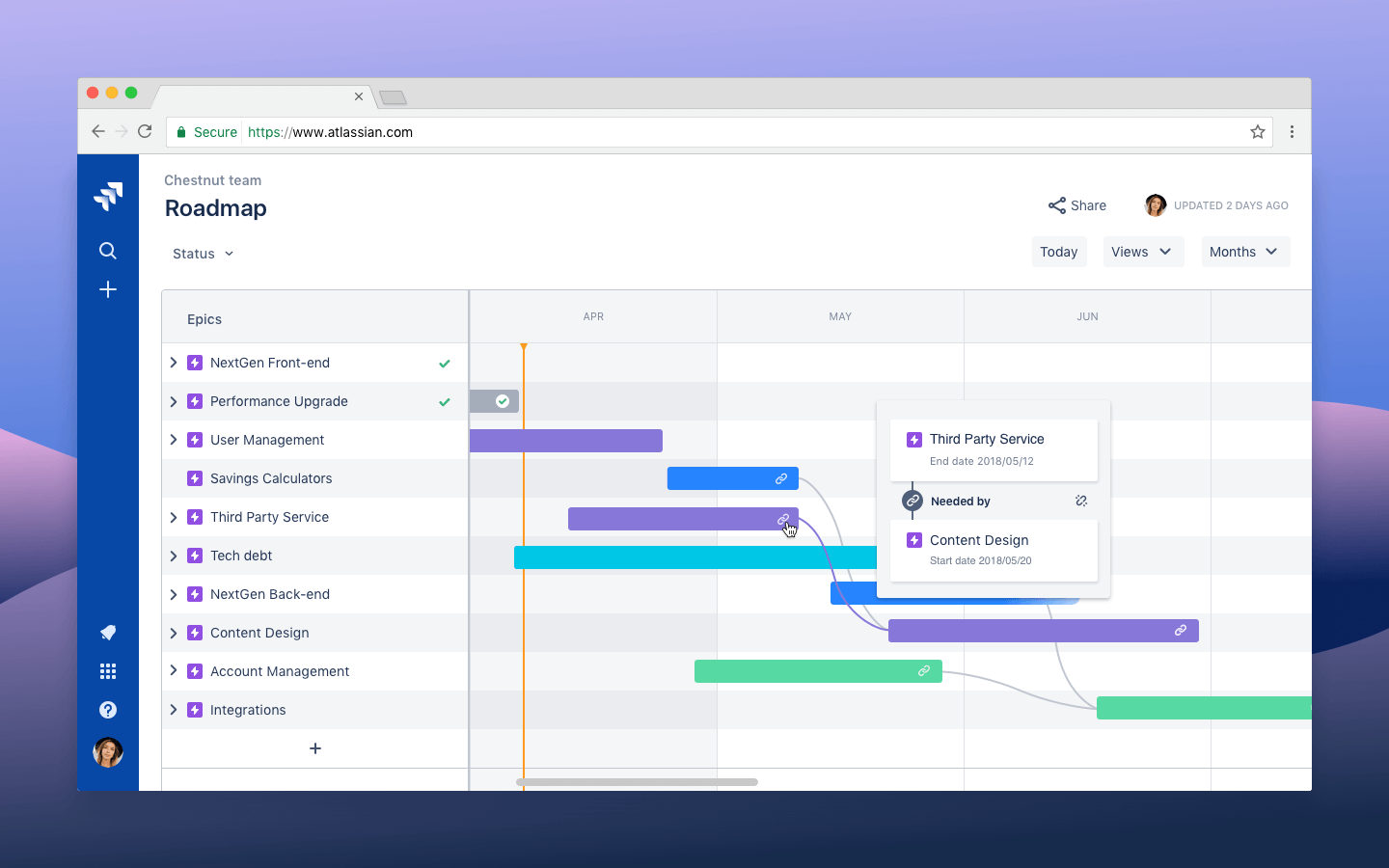Screen dimensions: 1389x868
Task: Click Today to jump to current date
Action: pos(1059,252)
